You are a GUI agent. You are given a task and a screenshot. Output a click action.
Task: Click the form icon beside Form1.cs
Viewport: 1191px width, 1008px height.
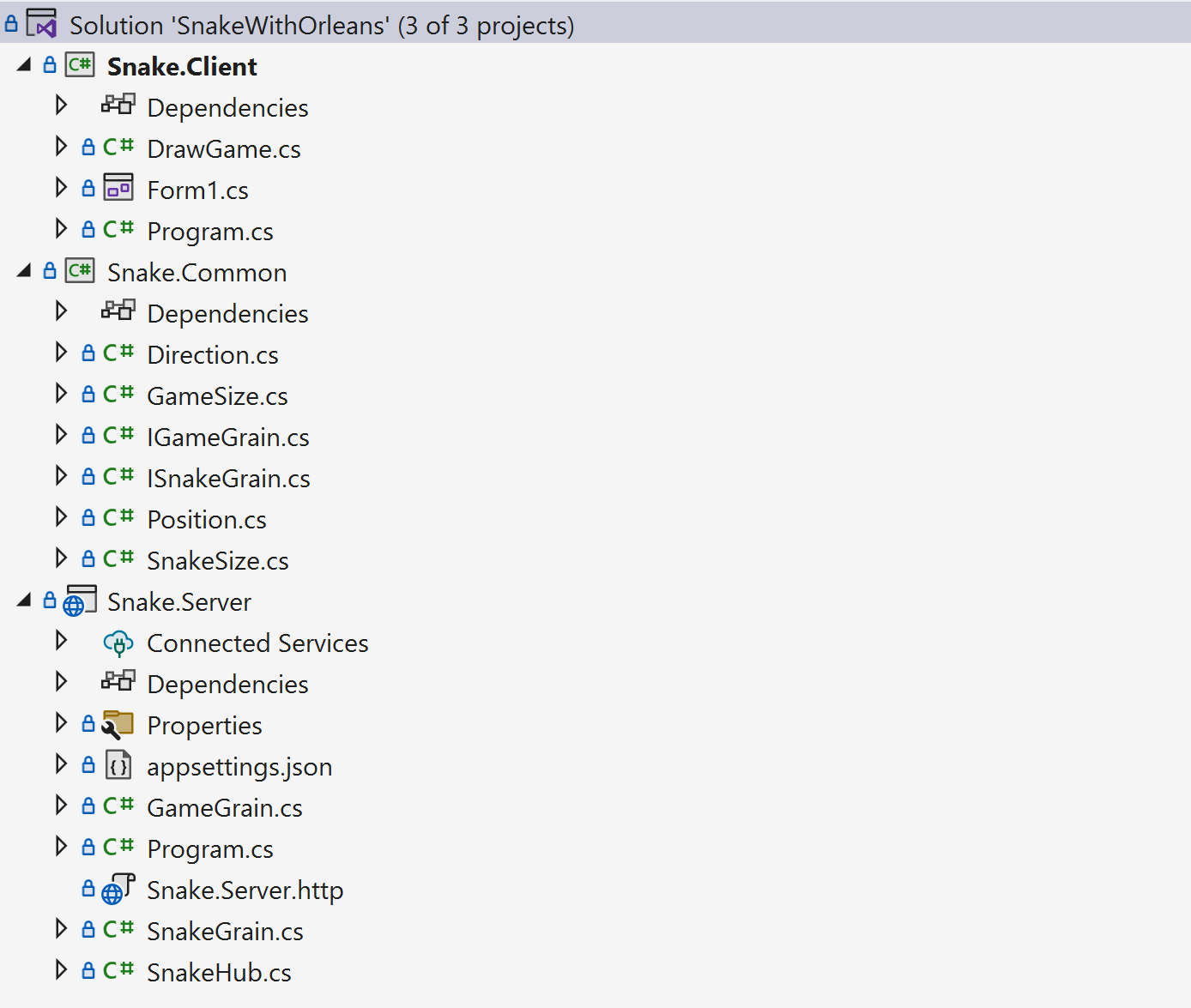point(118,188)
